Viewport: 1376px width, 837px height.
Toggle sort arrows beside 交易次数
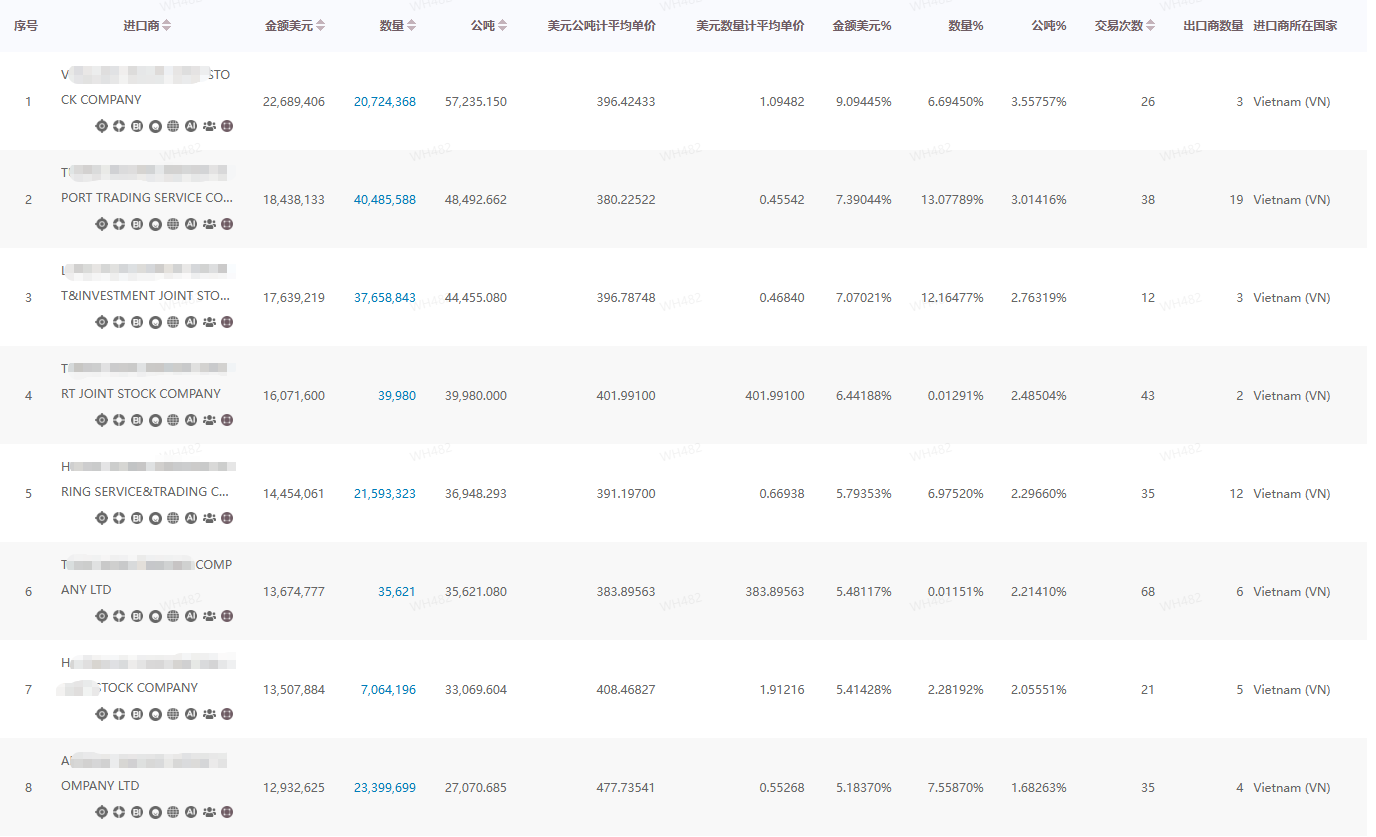[1150, 26]
